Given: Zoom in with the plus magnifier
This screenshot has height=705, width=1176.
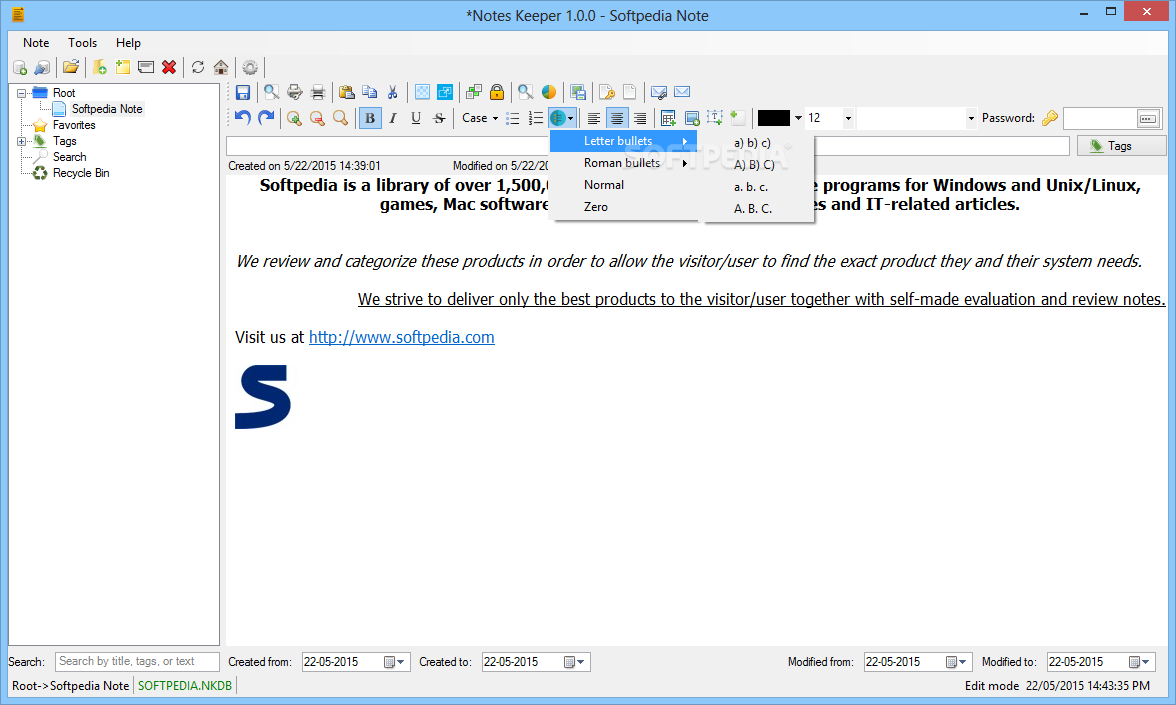Looking at the screenshot, I should tap(294, 118).
